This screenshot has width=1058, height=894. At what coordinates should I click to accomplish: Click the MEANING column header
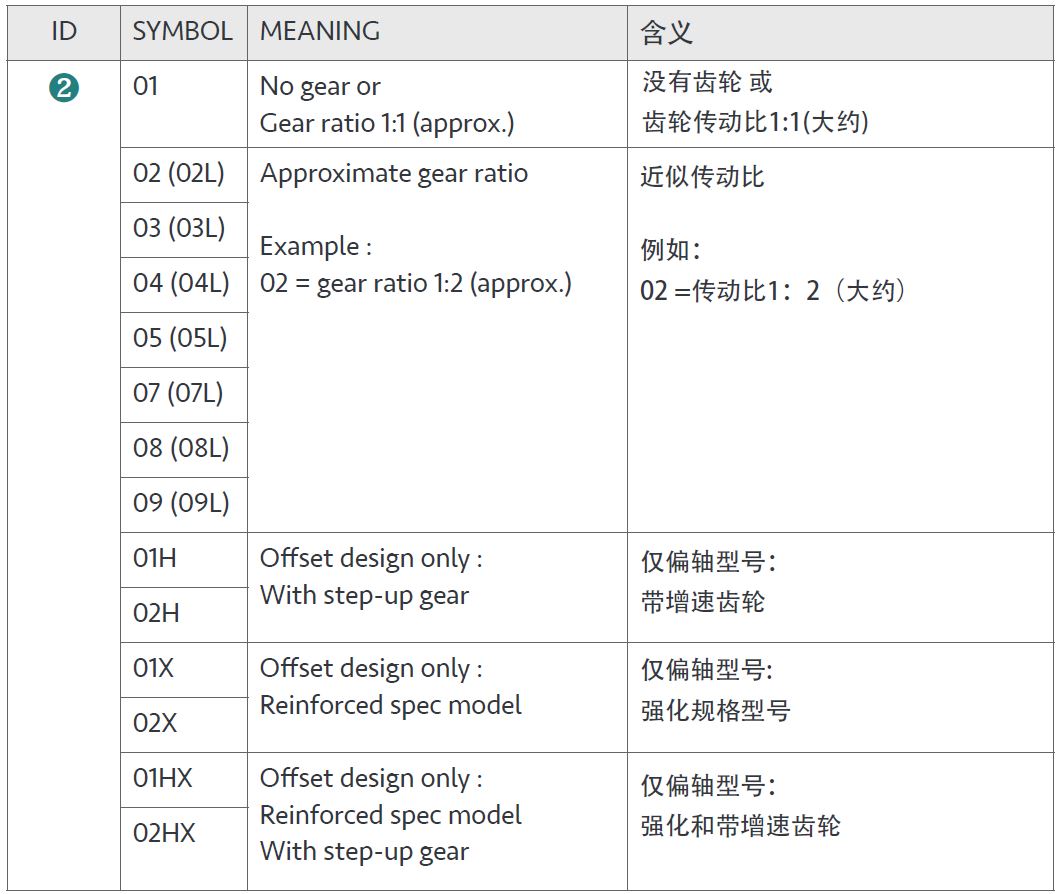point(320,31)
